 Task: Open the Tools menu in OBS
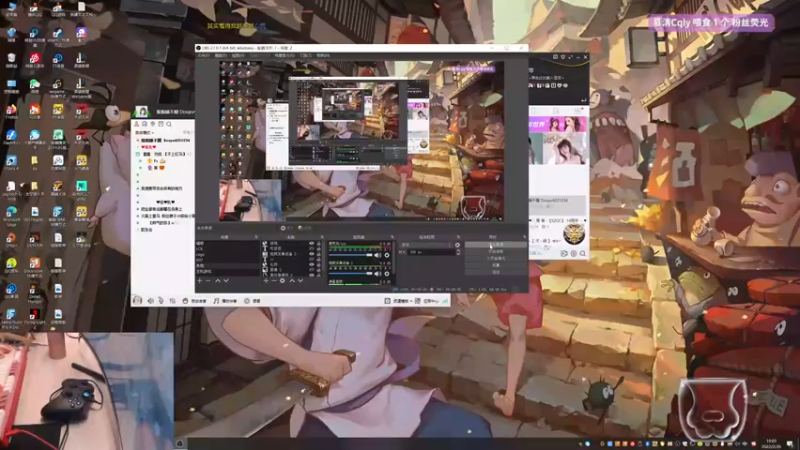tap(306, 55)
